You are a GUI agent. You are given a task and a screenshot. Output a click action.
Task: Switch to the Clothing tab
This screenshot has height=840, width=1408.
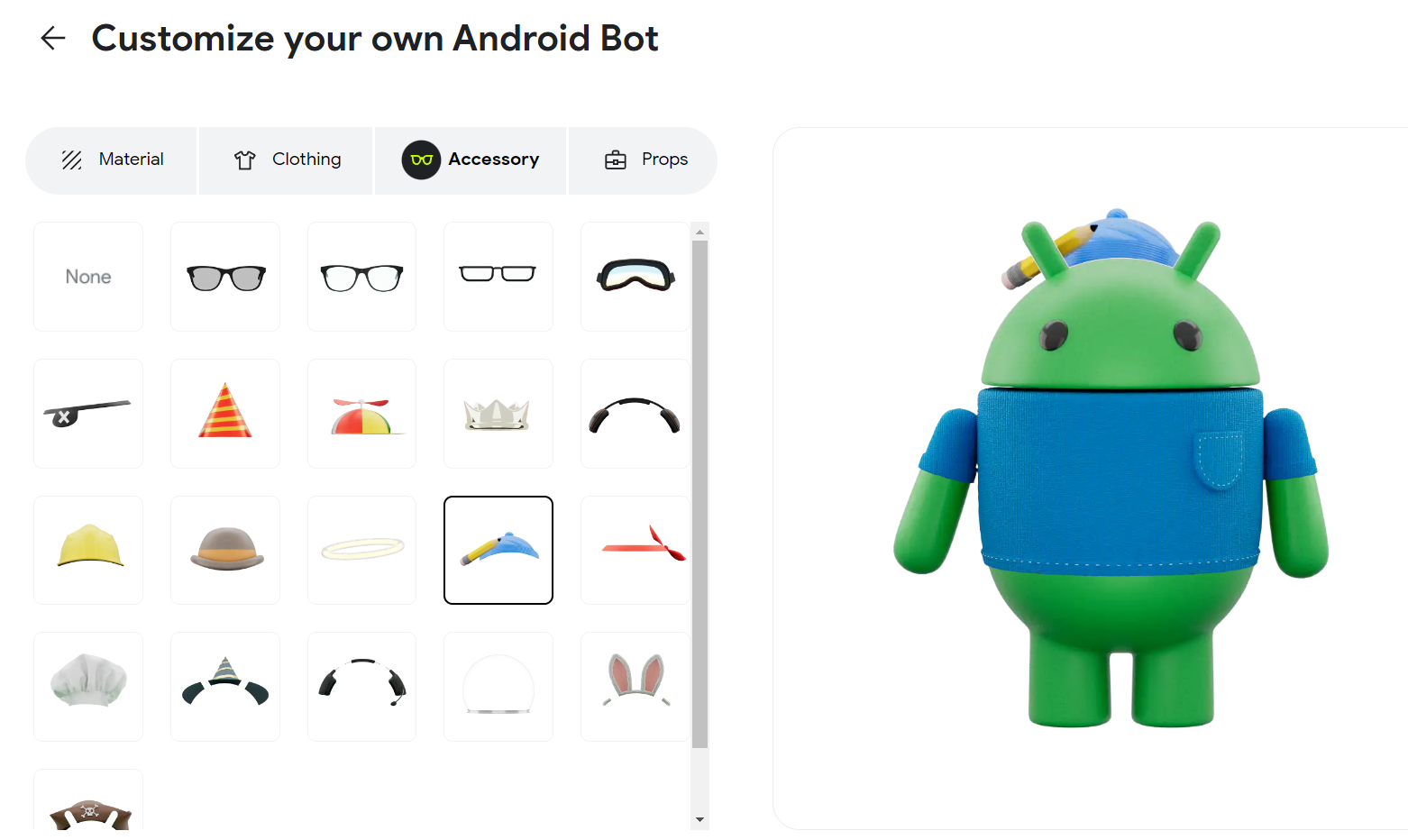coord(286,160)
